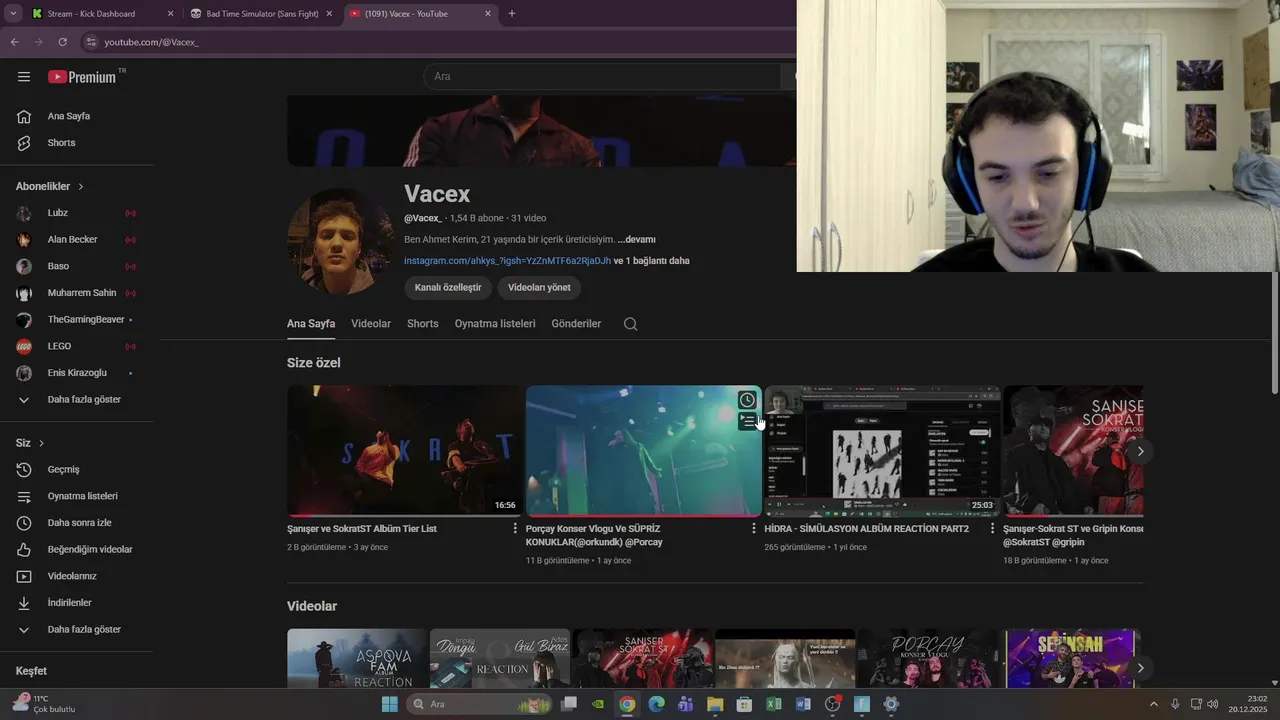The width and height of the screenshot is (1280, 720).
Task: Switch to Stream - Kick Dashboard browser tab
Action: (102, 14)
